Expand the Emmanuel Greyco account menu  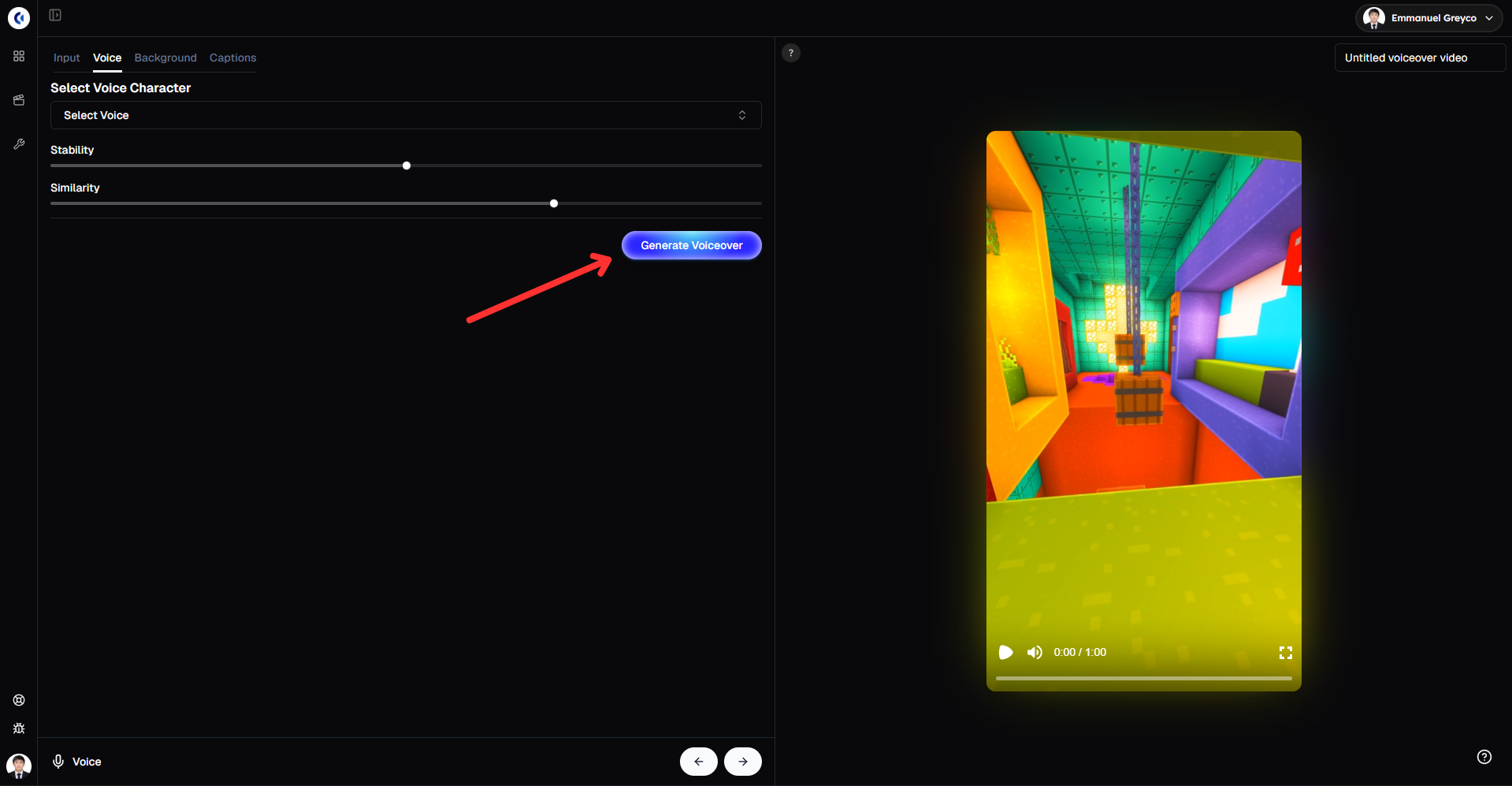click(x=1429, y=18)
